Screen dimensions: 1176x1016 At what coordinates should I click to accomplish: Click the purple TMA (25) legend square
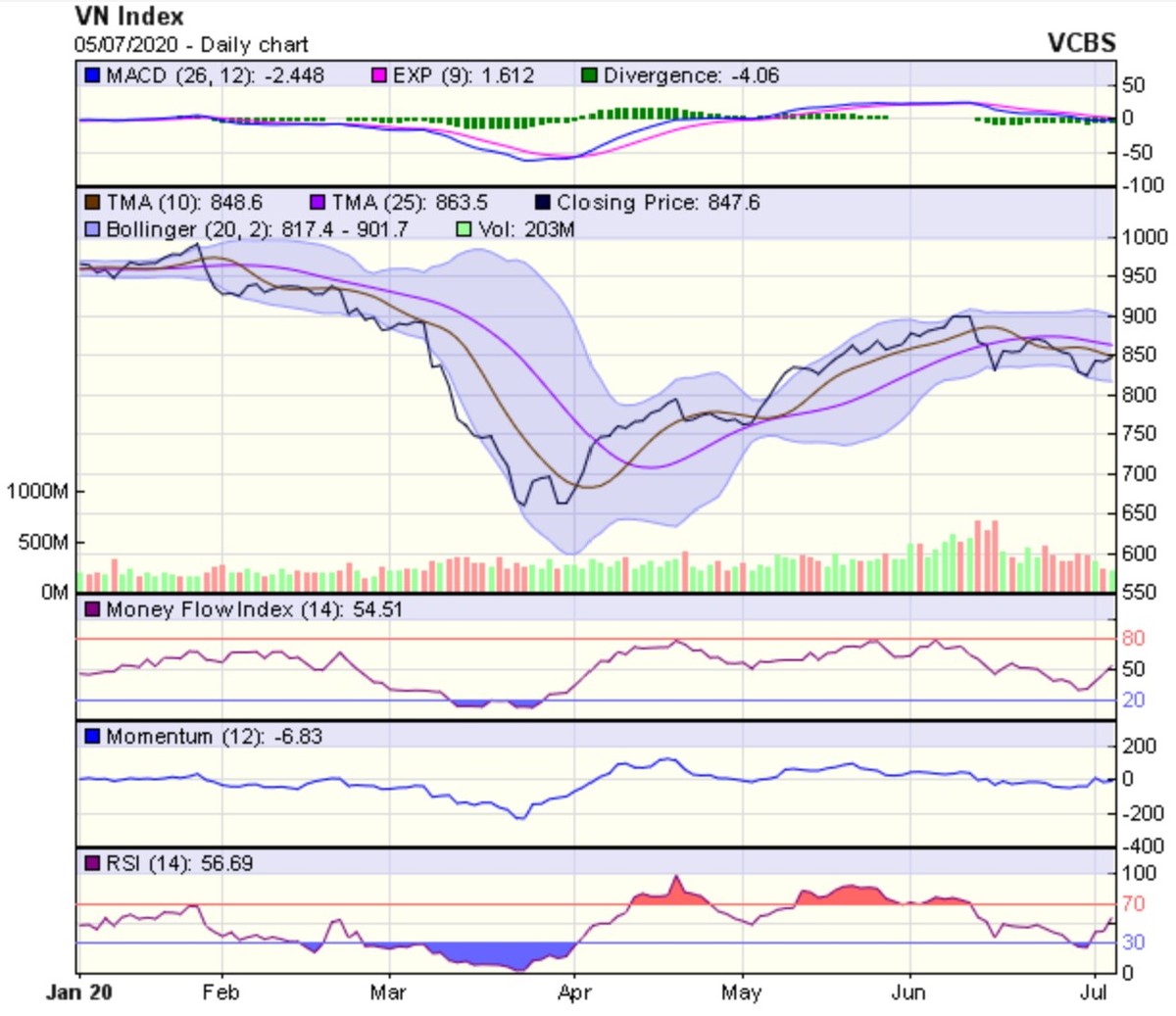[x=318, y=203]
